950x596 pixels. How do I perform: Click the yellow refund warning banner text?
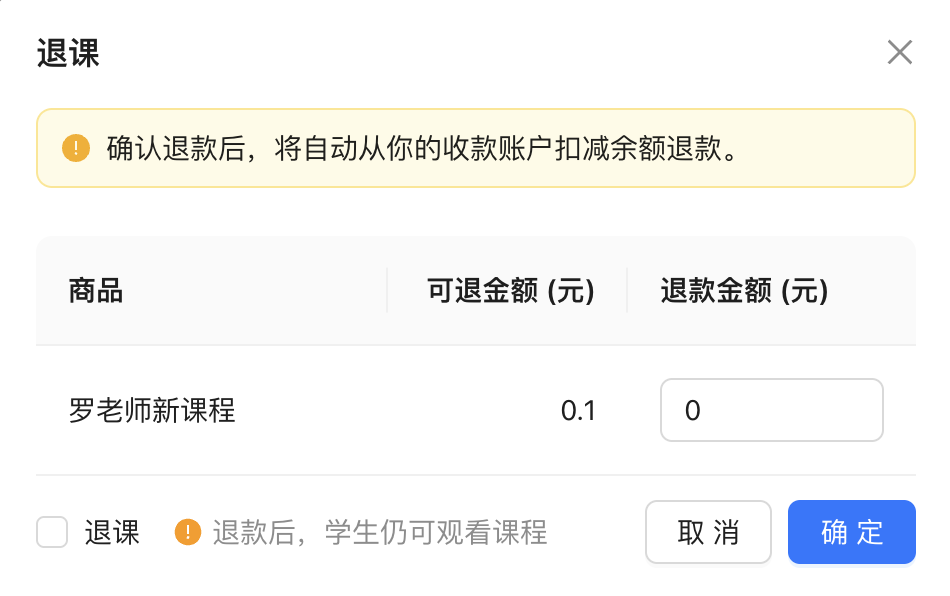(x=422, y=148)
